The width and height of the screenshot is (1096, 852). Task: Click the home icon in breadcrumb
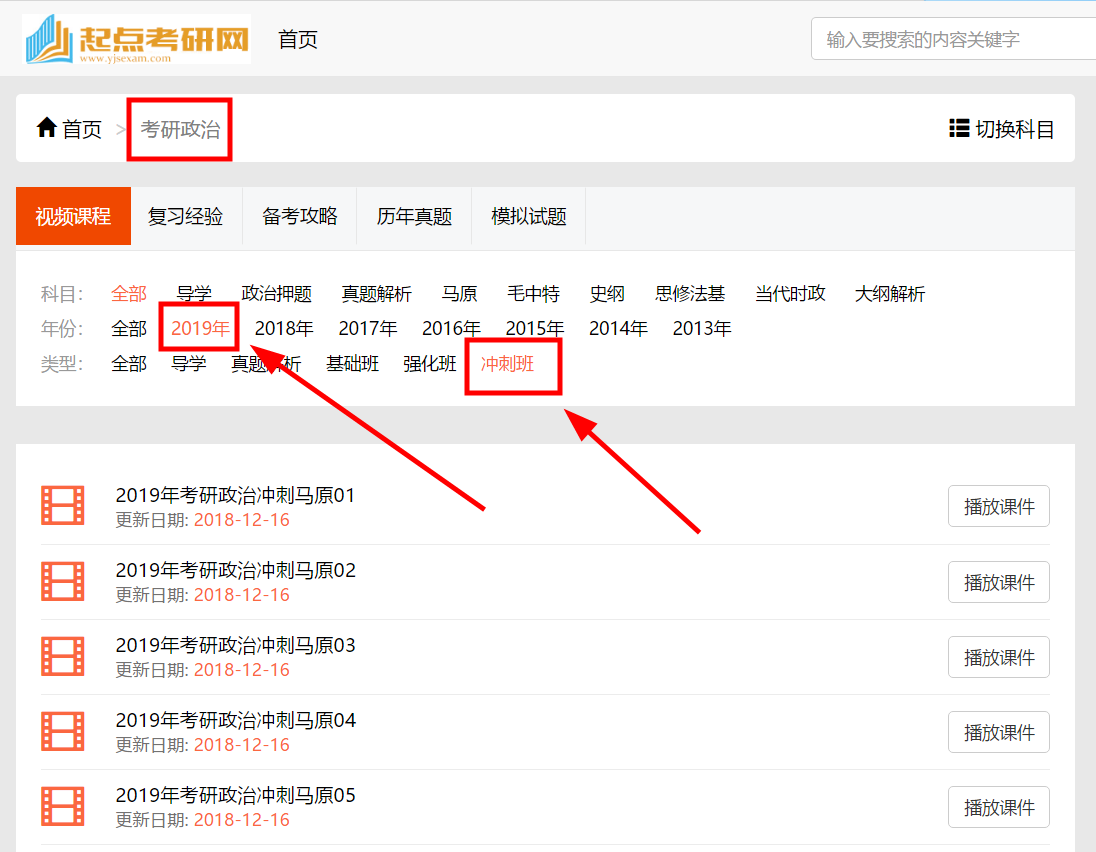point(47,128)
